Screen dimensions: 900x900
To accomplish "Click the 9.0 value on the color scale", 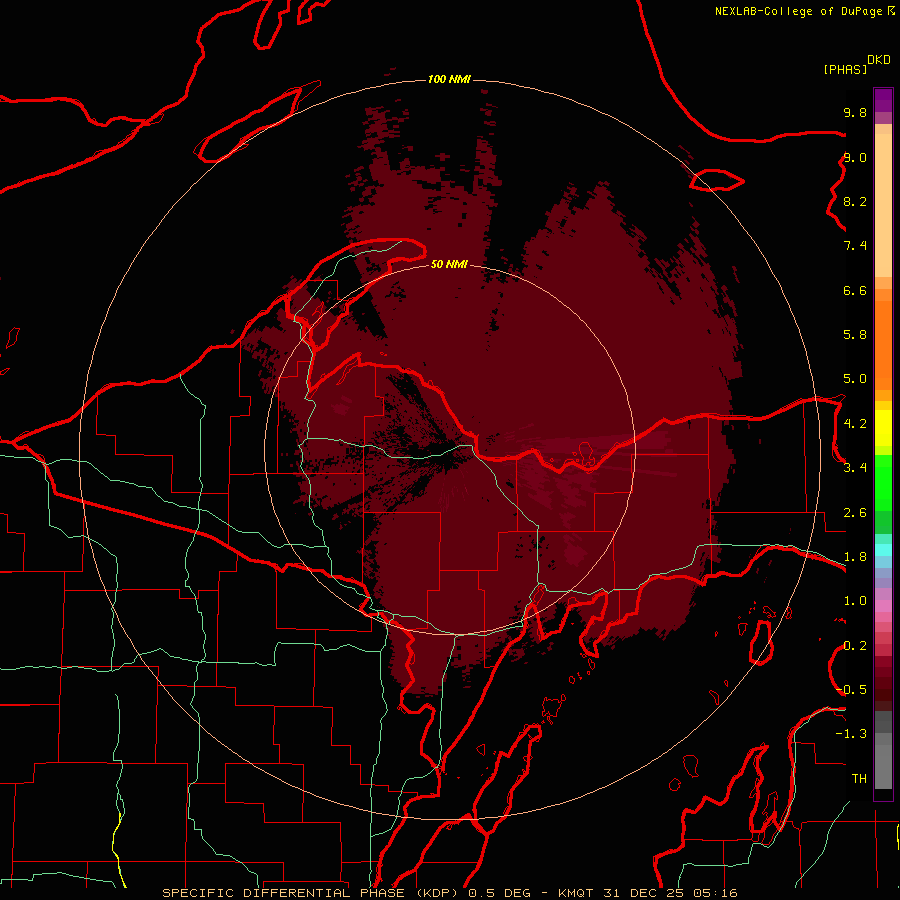I will click(x=855, y=157).
